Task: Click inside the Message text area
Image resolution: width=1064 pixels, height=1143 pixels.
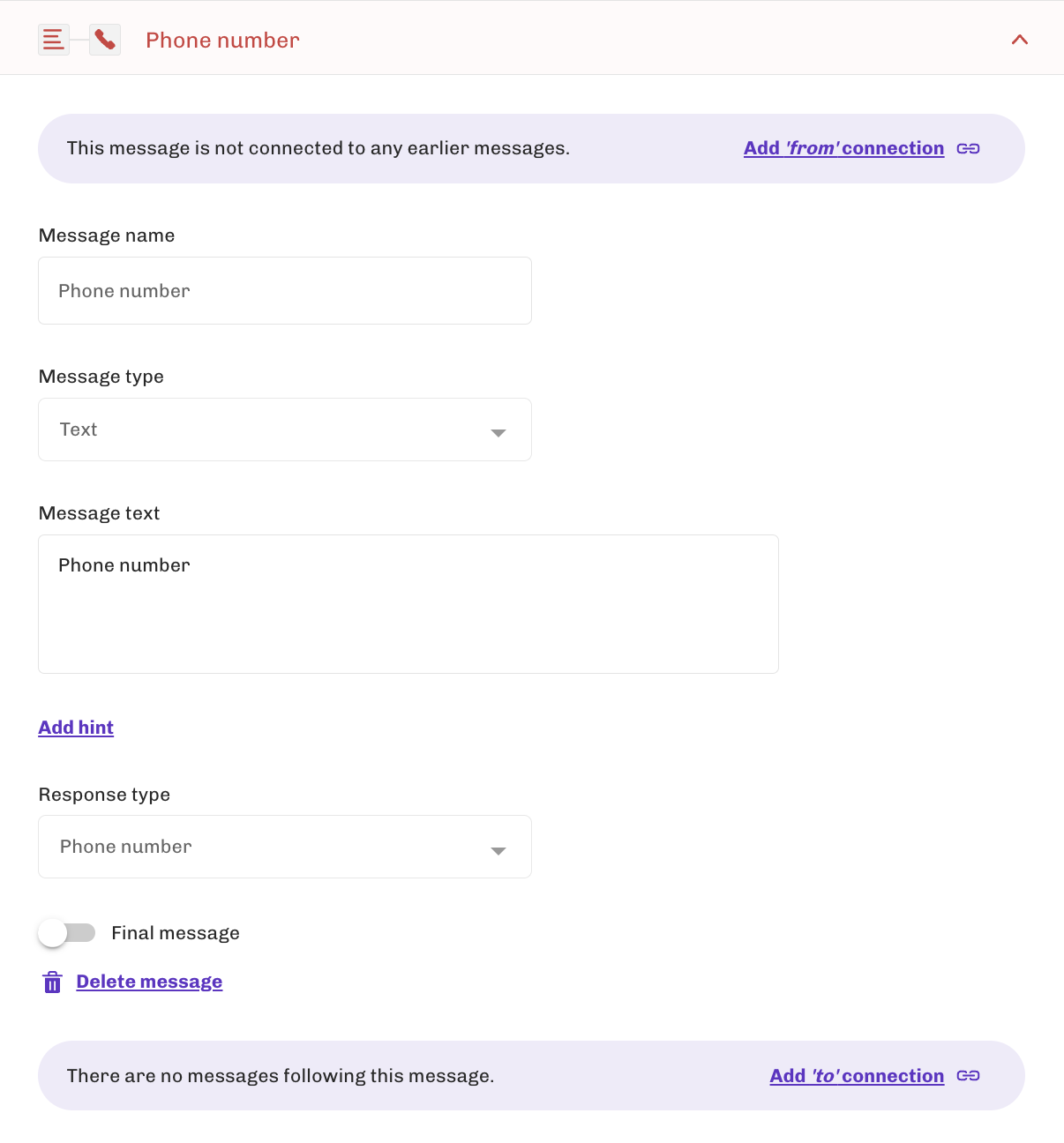Action: tap(408, 604)
